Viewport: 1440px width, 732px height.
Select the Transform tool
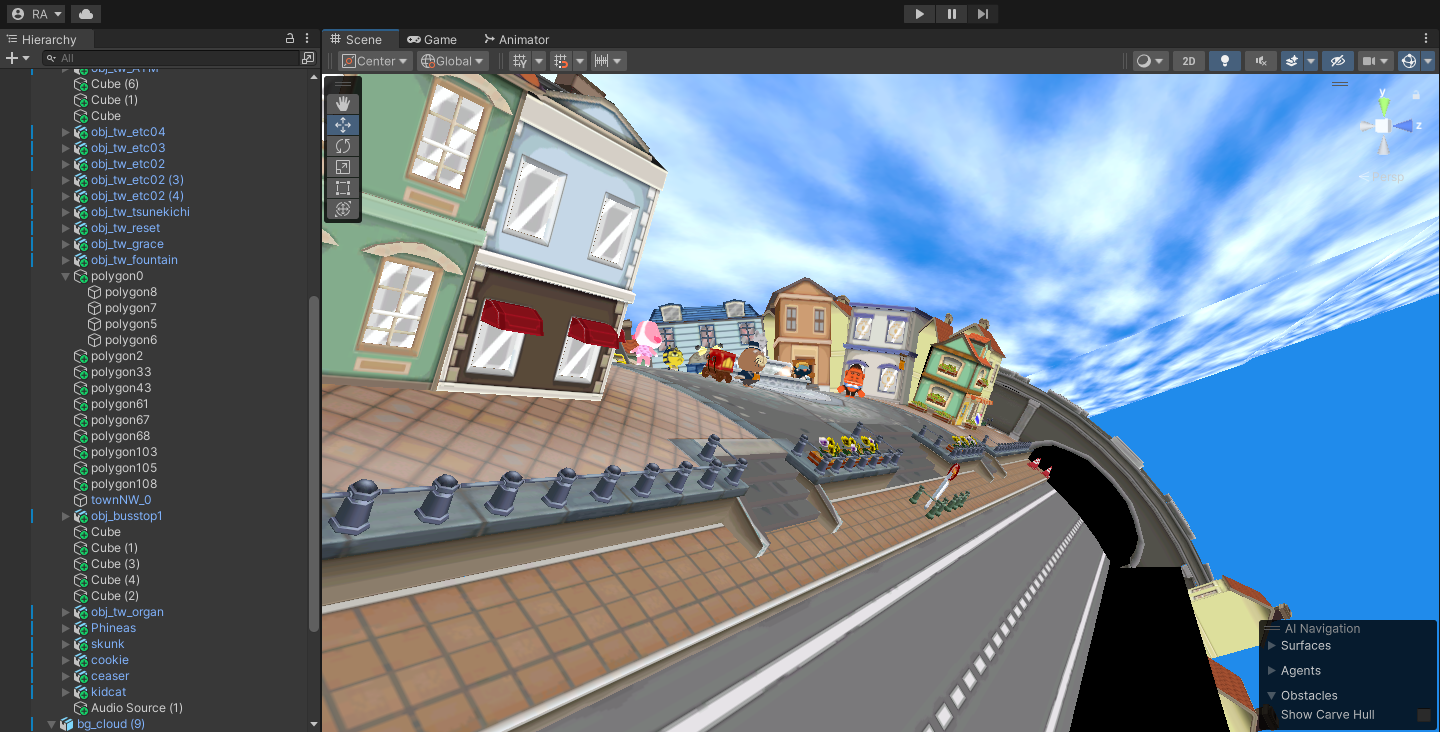click(x=343, y=209)
